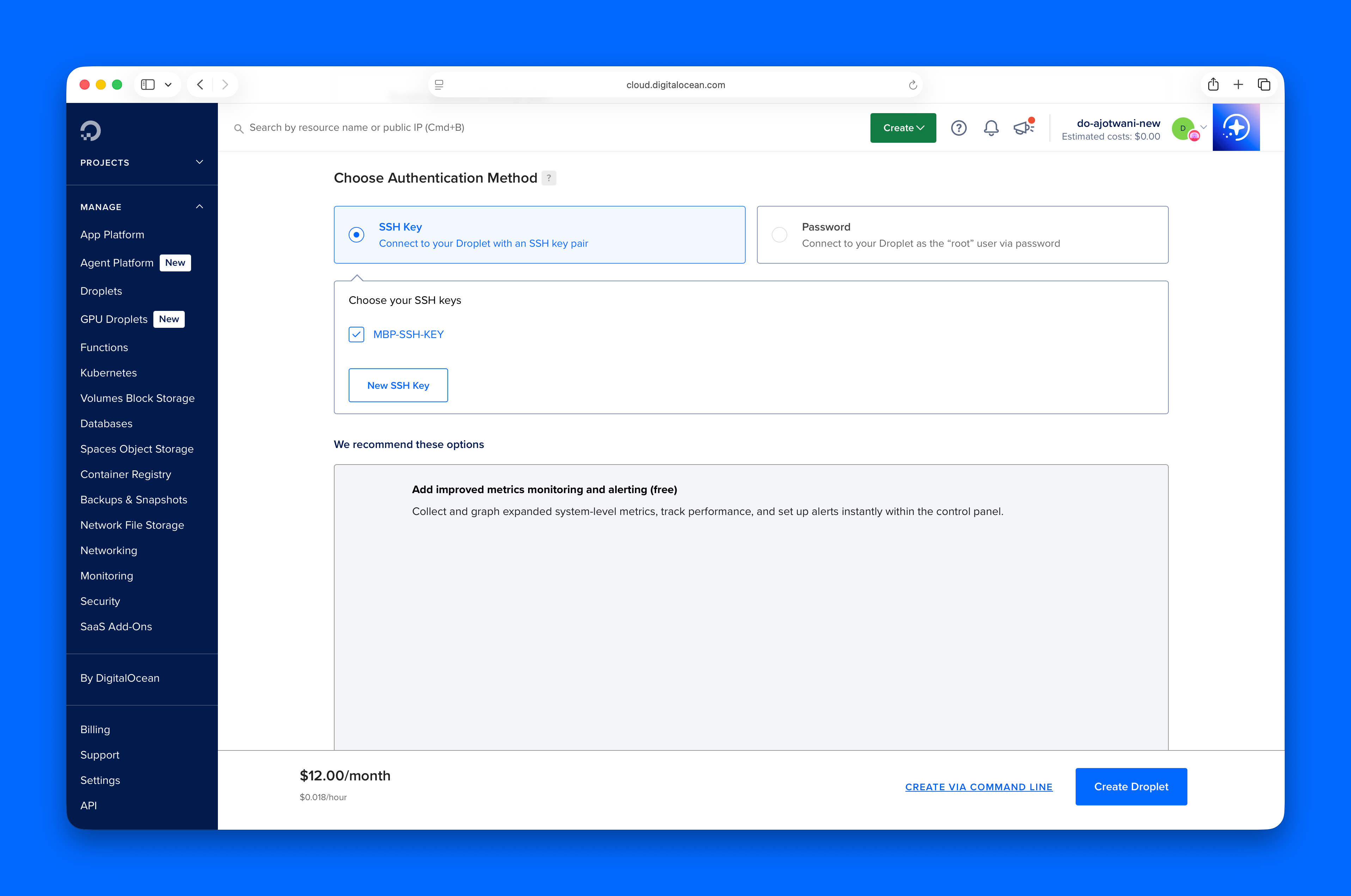Select the SSH Key authentication radio button

click(356, 234)
